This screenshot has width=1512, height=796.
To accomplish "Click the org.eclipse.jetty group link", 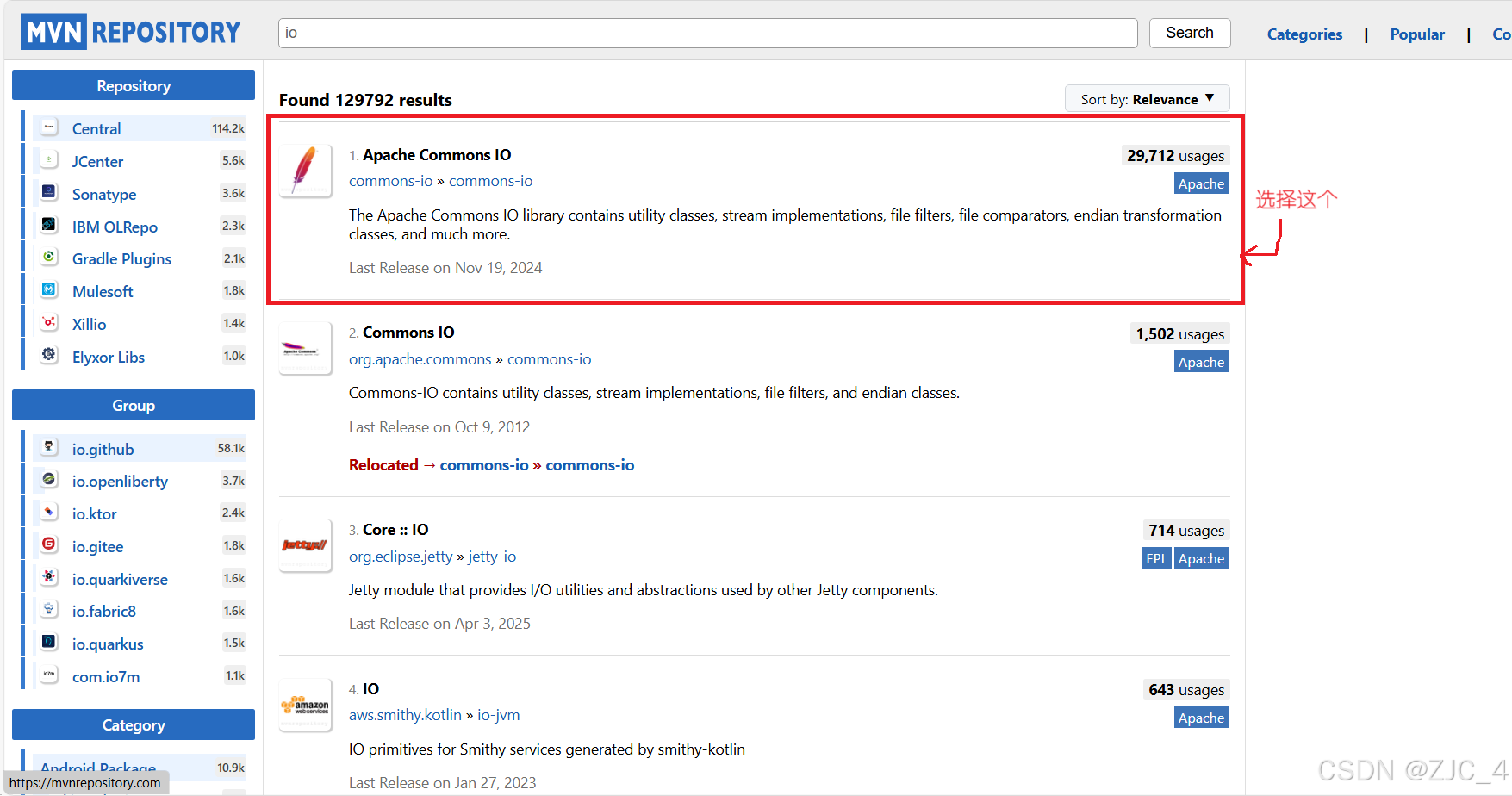I will point(401,557).
